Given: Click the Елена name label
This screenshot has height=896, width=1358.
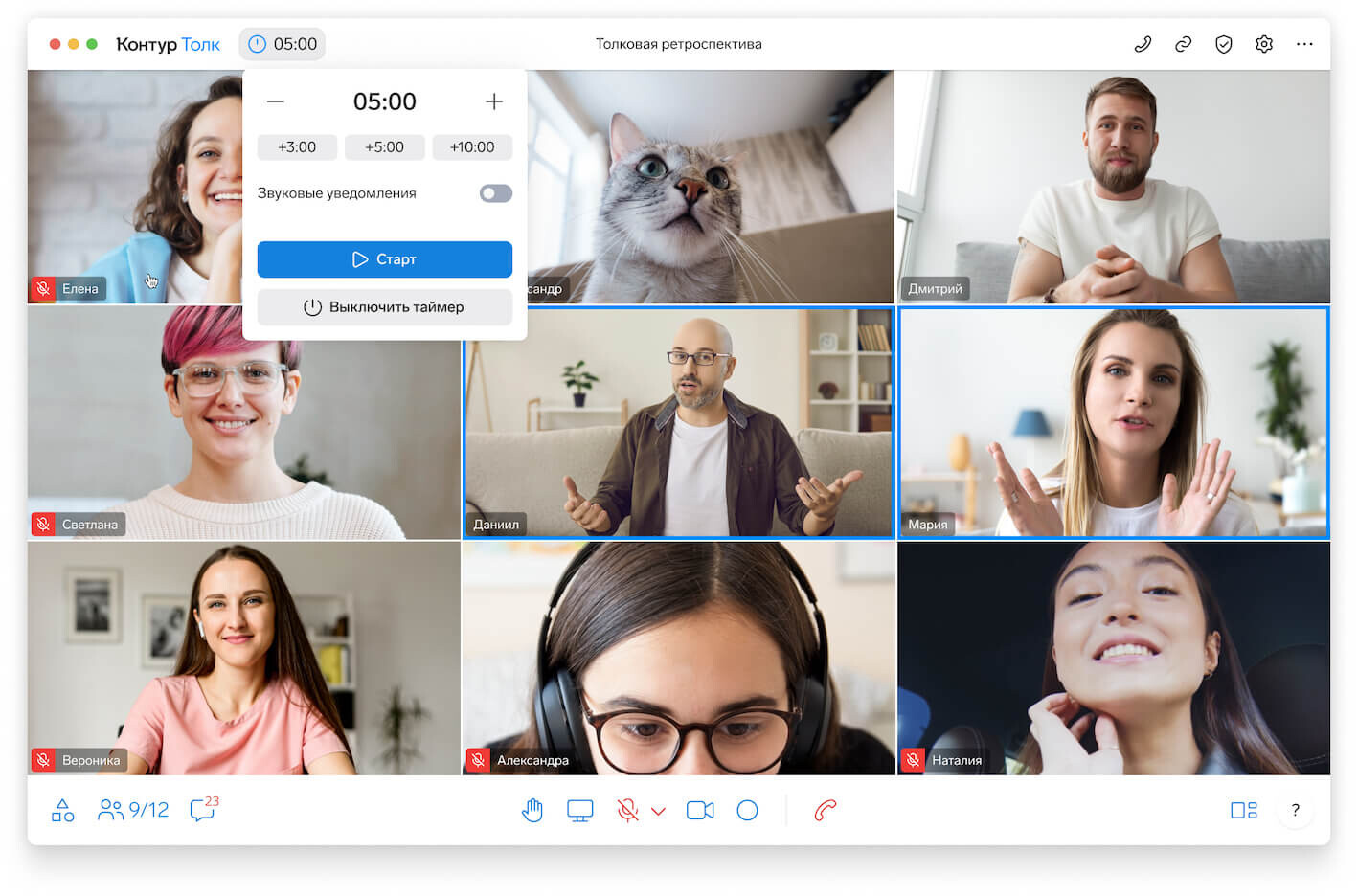Looking at the screenshot, I should pyautogui.click(x=80, y=289).
